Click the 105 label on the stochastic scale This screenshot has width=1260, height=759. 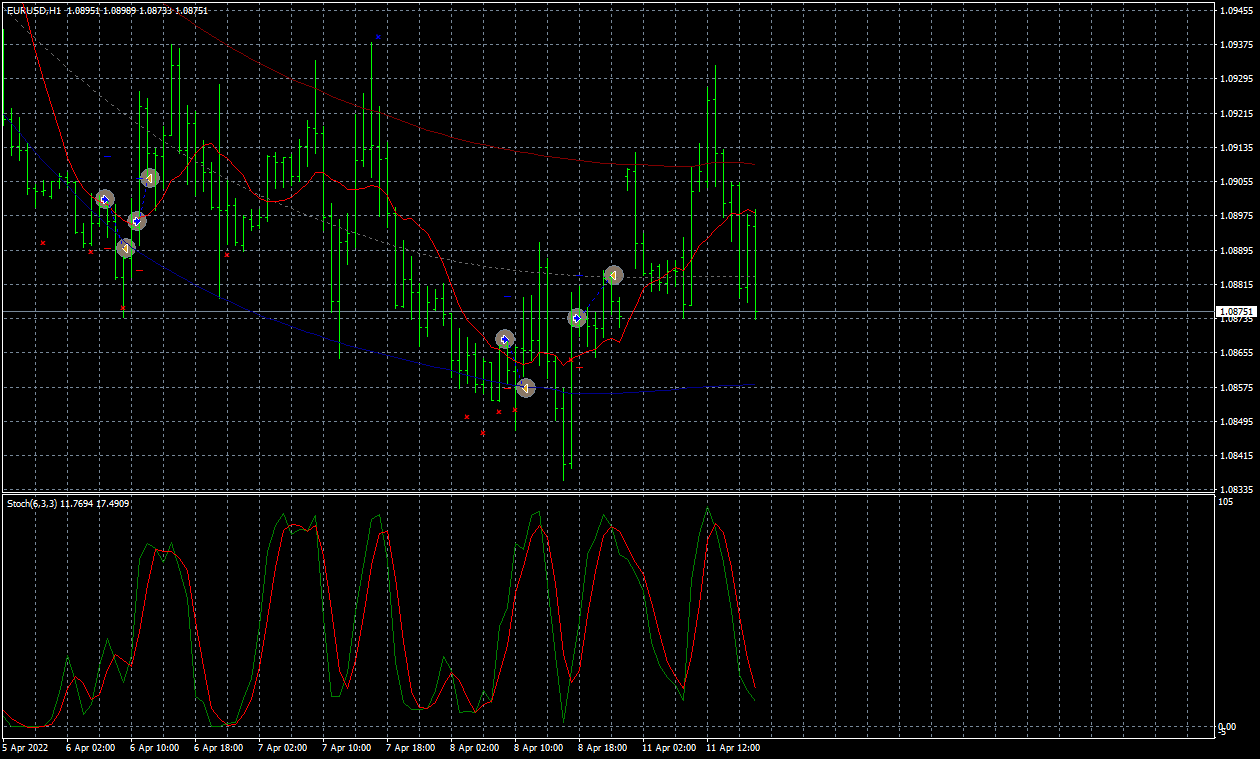[1226, 501]
